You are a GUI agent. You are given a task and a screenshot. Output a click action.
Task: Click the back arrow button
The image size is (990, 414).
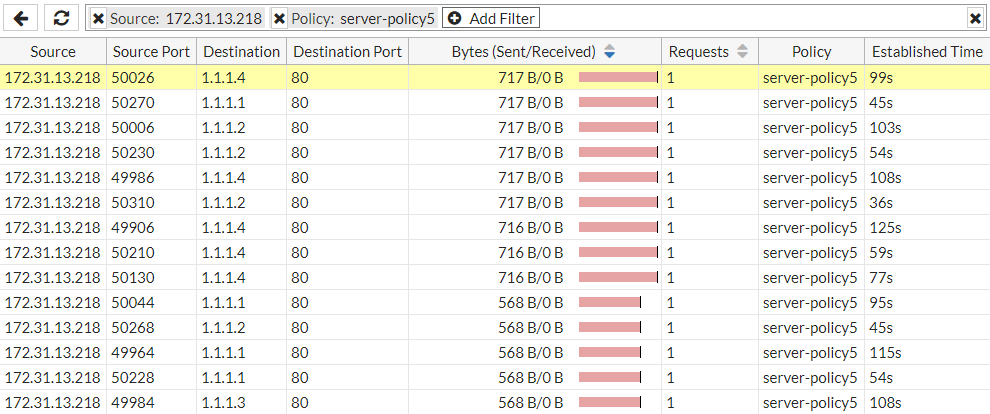[x=21, y=18]
